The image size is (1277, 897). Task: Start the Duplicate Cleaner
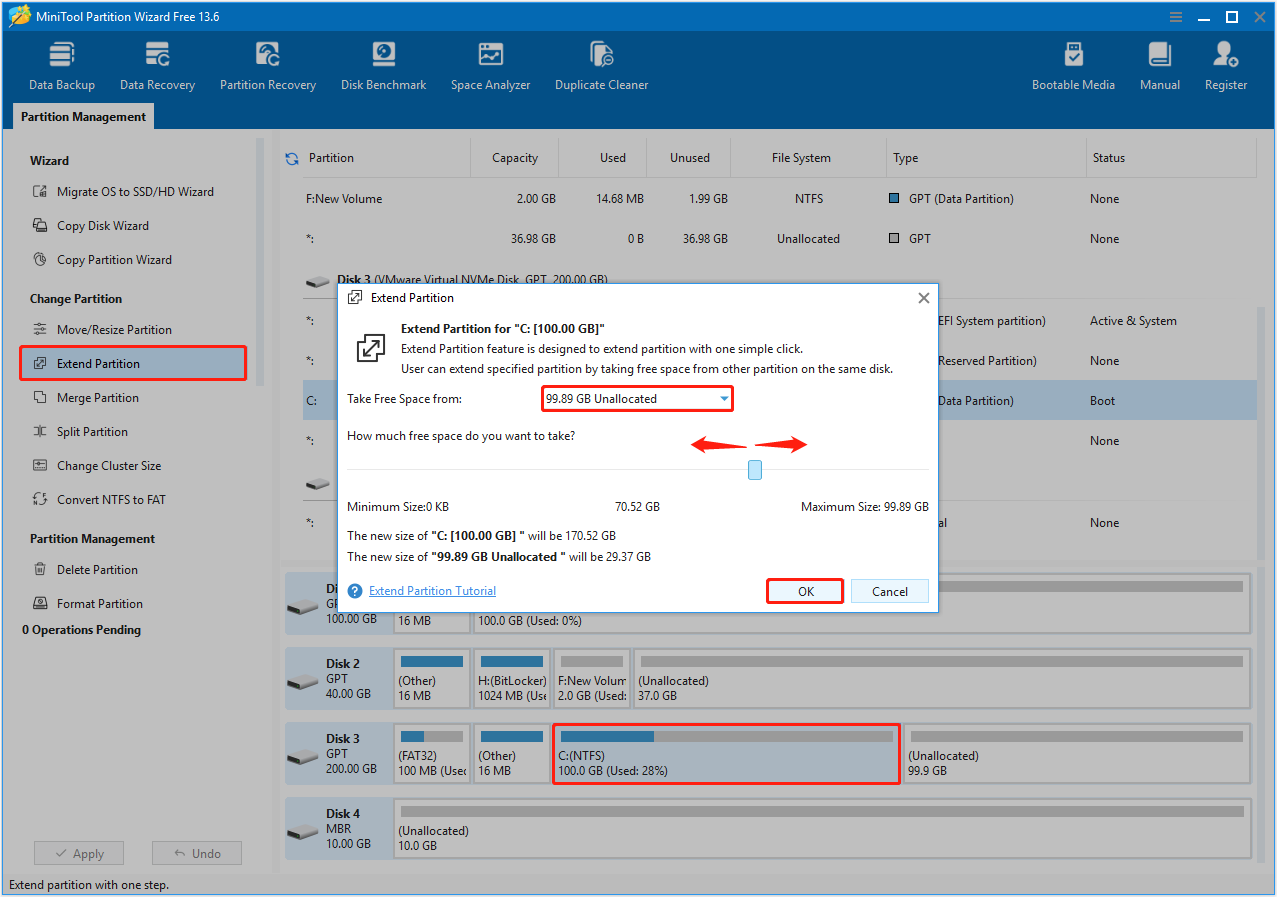click(601, 63)
